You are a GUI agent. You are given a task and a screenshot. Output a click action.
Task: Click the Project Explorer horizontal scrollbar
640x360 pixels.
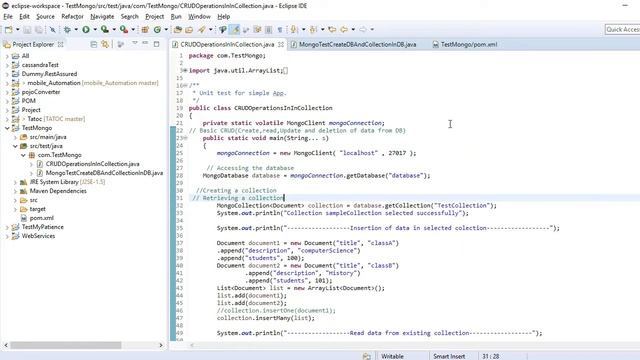66,345
